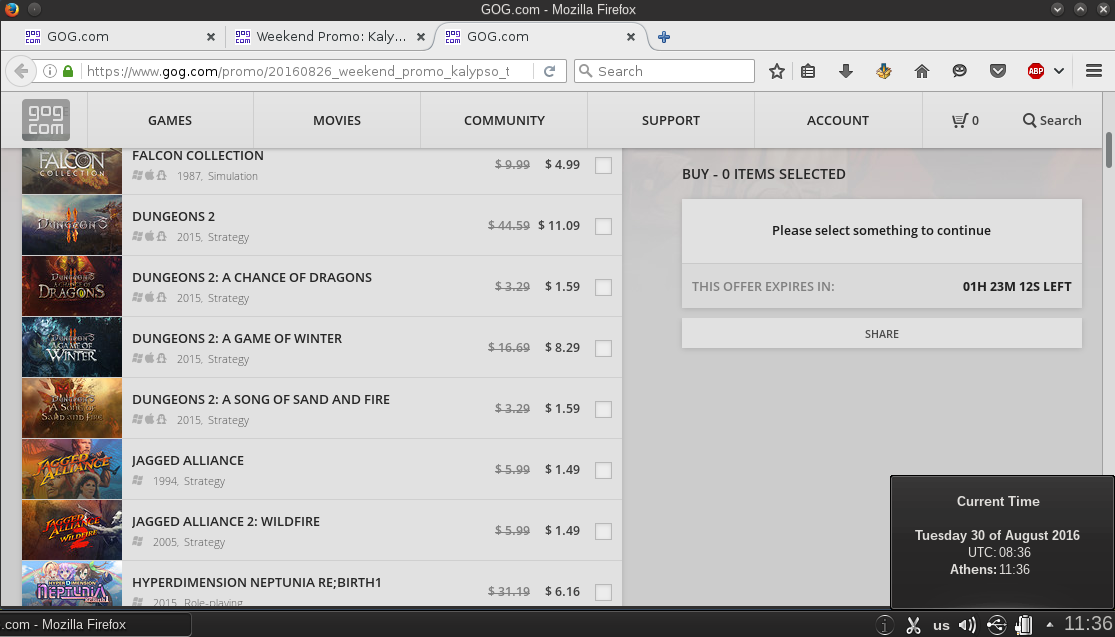
Task: Close the Weekend Promo tab
Action: tap(421, 37)
